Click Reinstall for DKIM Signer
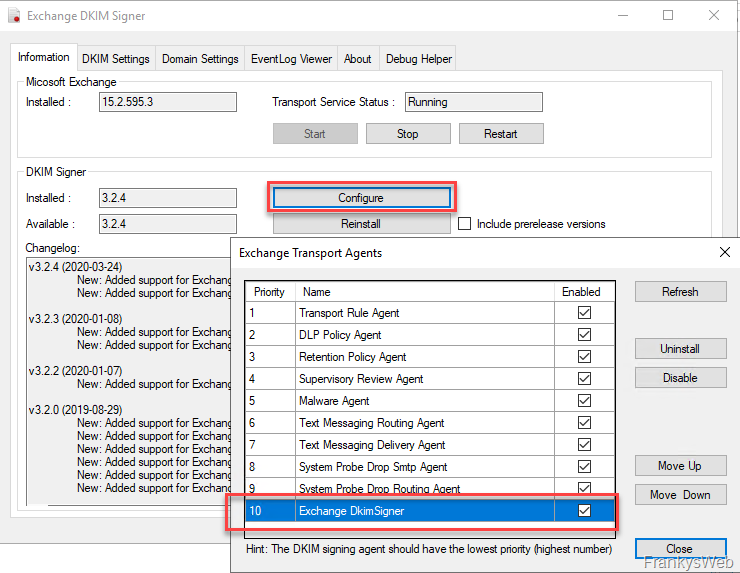The image size is (740, 573). [361, 224]
